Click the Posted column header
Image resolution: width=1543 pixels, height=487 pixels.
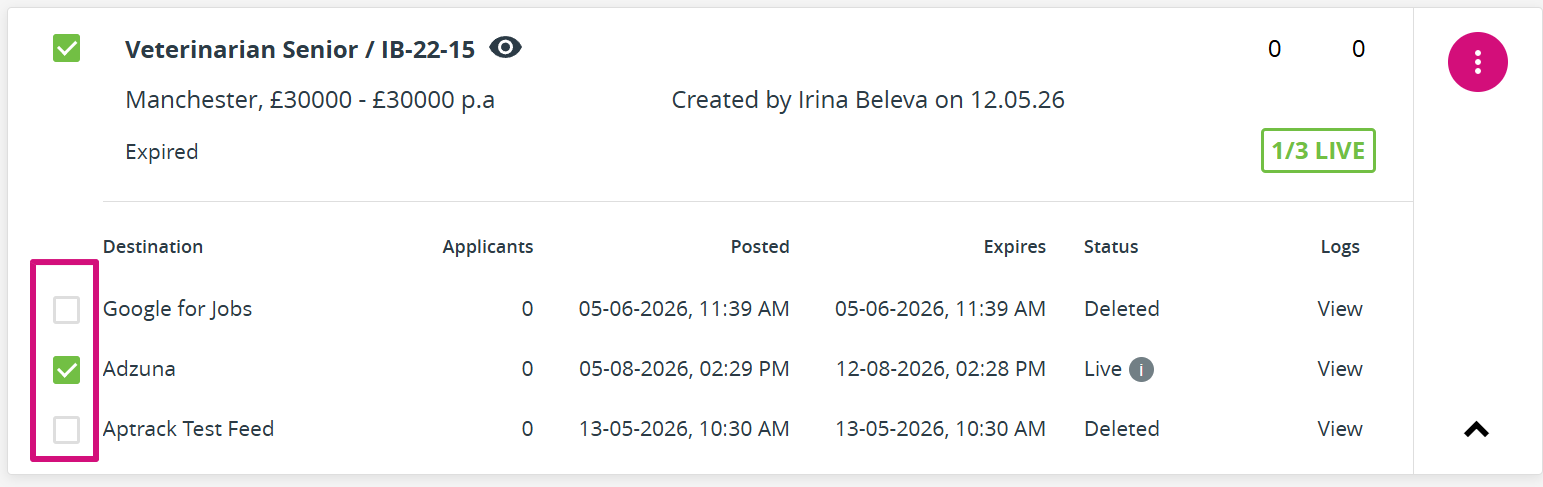click(x=760, y=247)
